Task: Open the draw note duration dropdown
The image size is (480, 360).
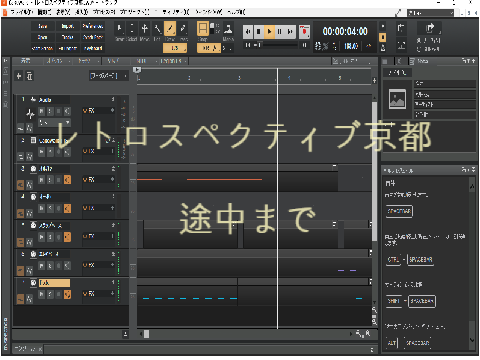Action: click(x=175, y=48)
